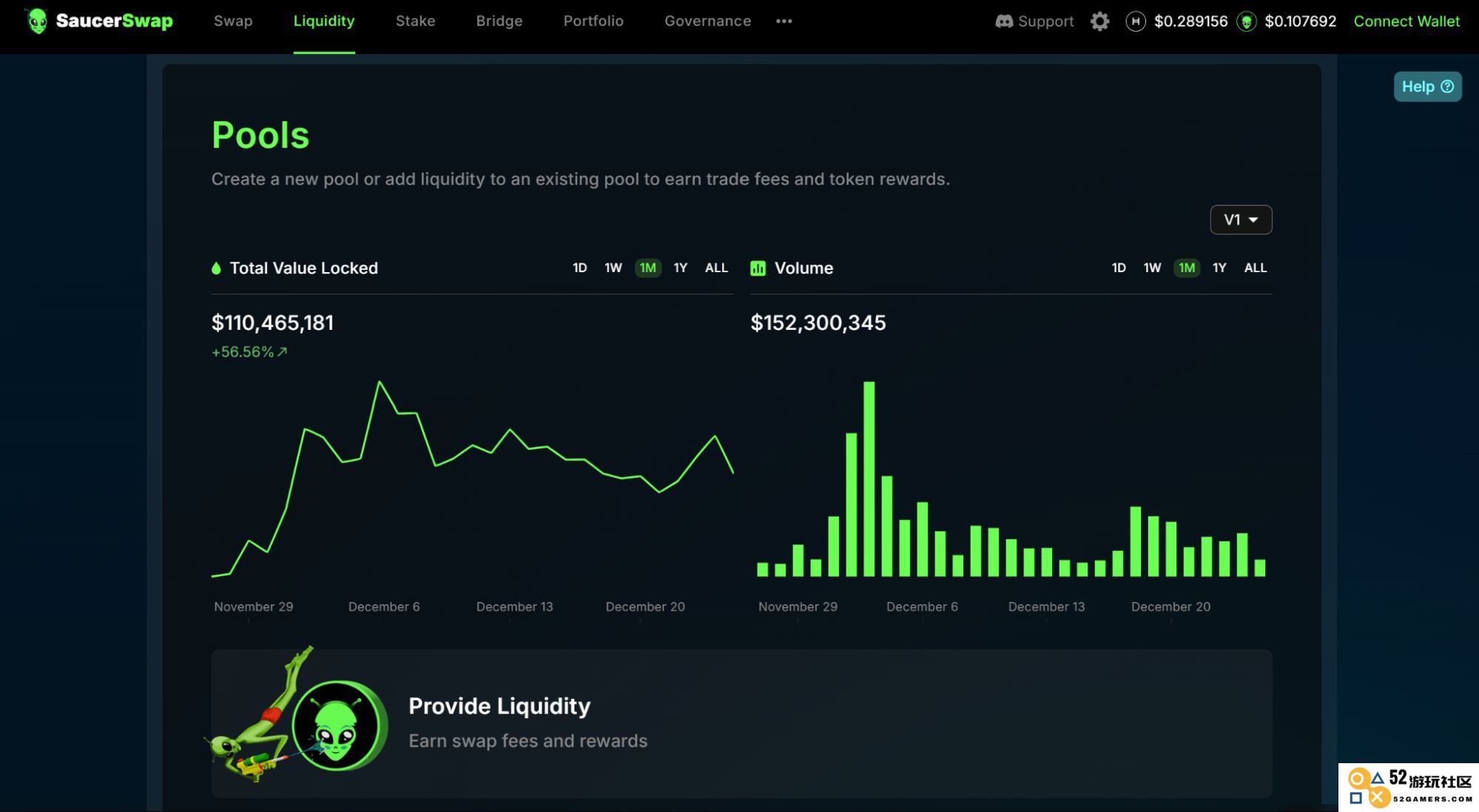Click Connect Wallet

(x=1406, y=21)
